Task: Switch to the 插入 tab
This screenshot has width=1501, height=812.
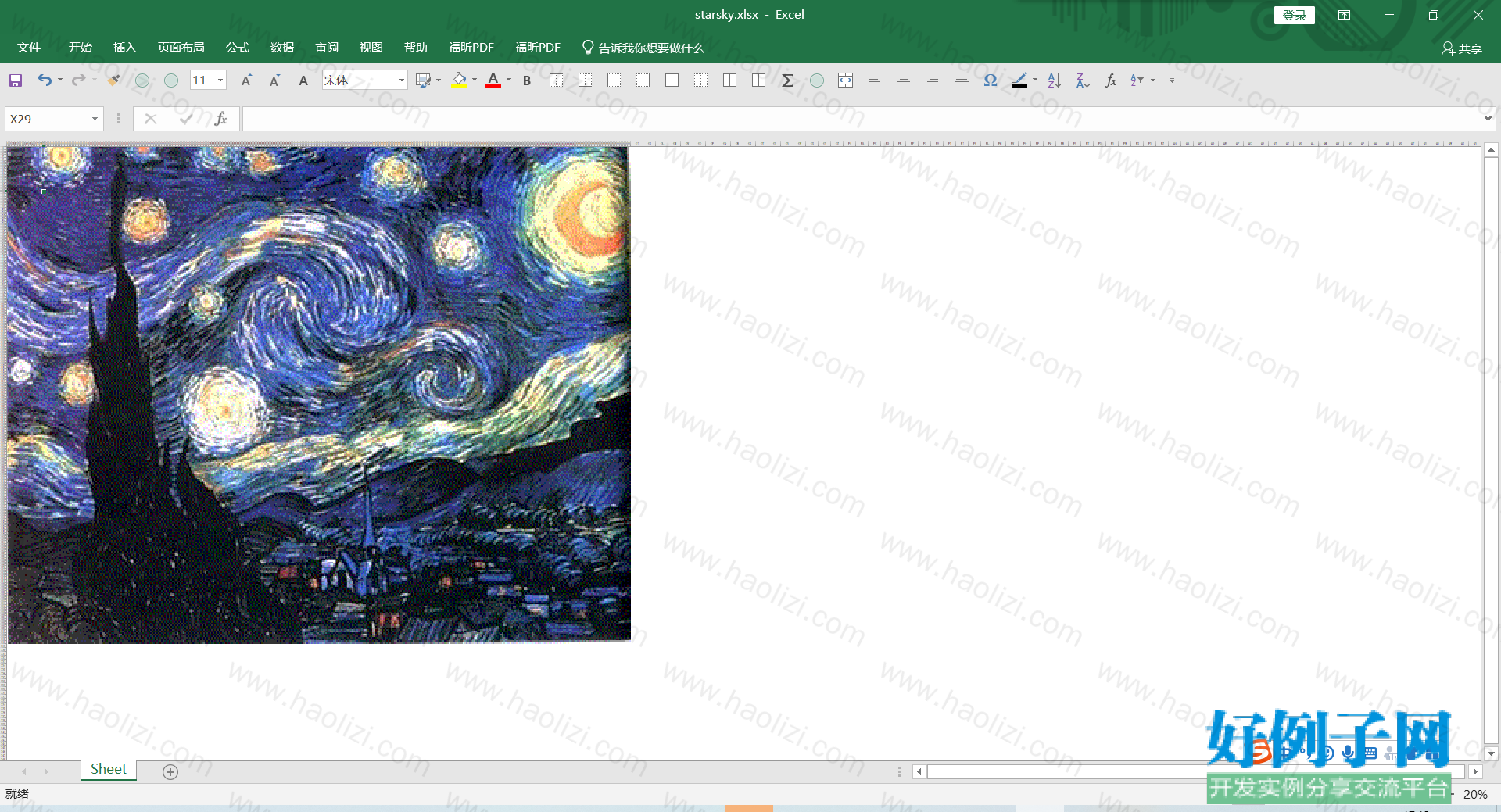Action: click(x=124, y=48)
